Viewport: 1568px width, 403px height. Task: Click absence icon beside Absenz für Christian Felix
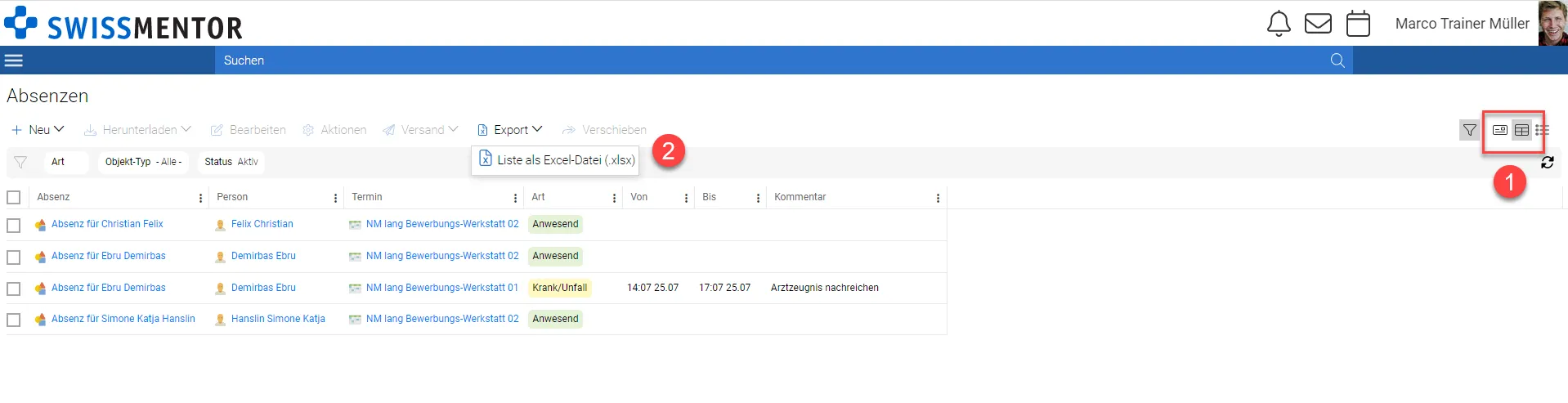(x=41, y=225)
